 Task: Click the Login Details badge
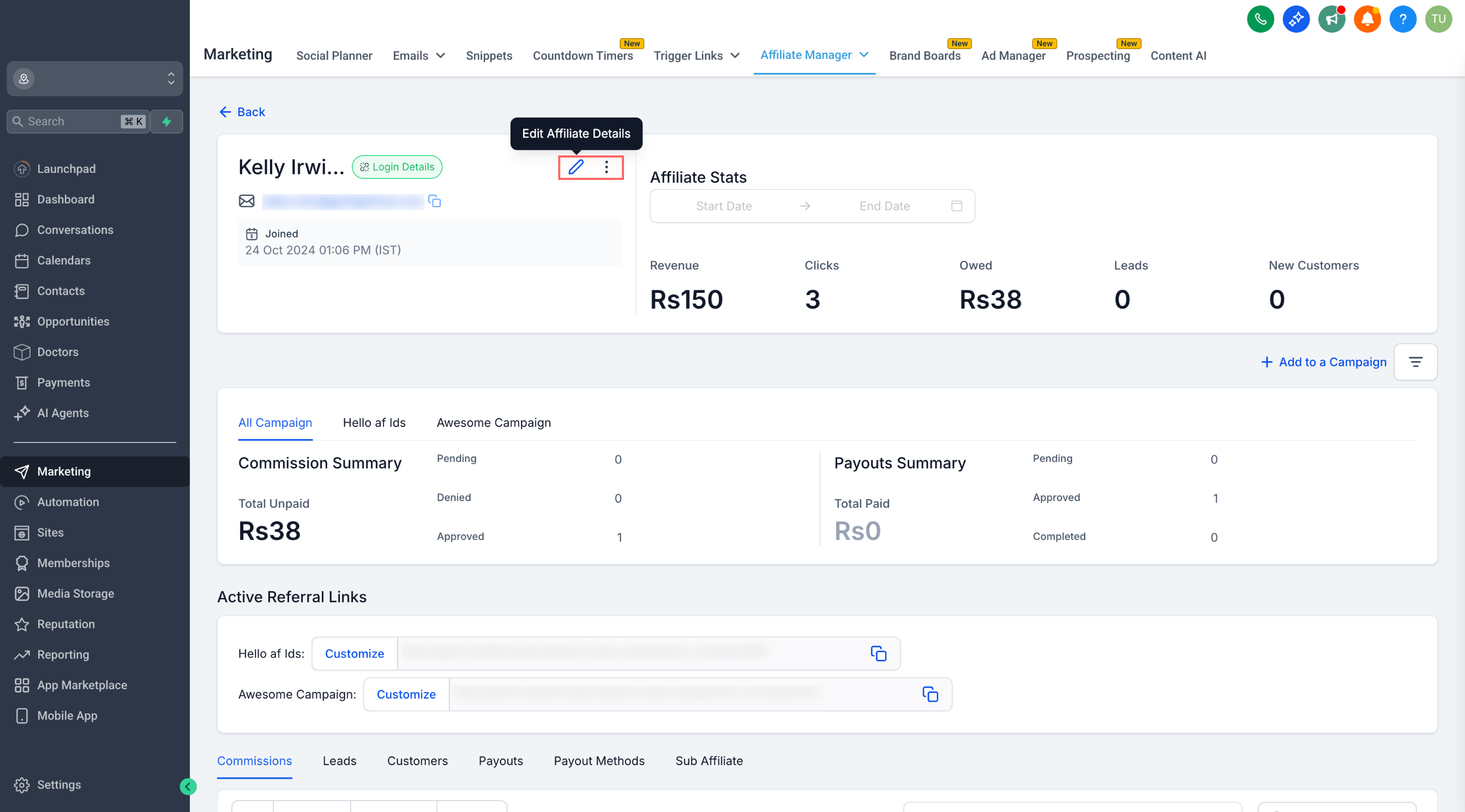coord(397,167)
